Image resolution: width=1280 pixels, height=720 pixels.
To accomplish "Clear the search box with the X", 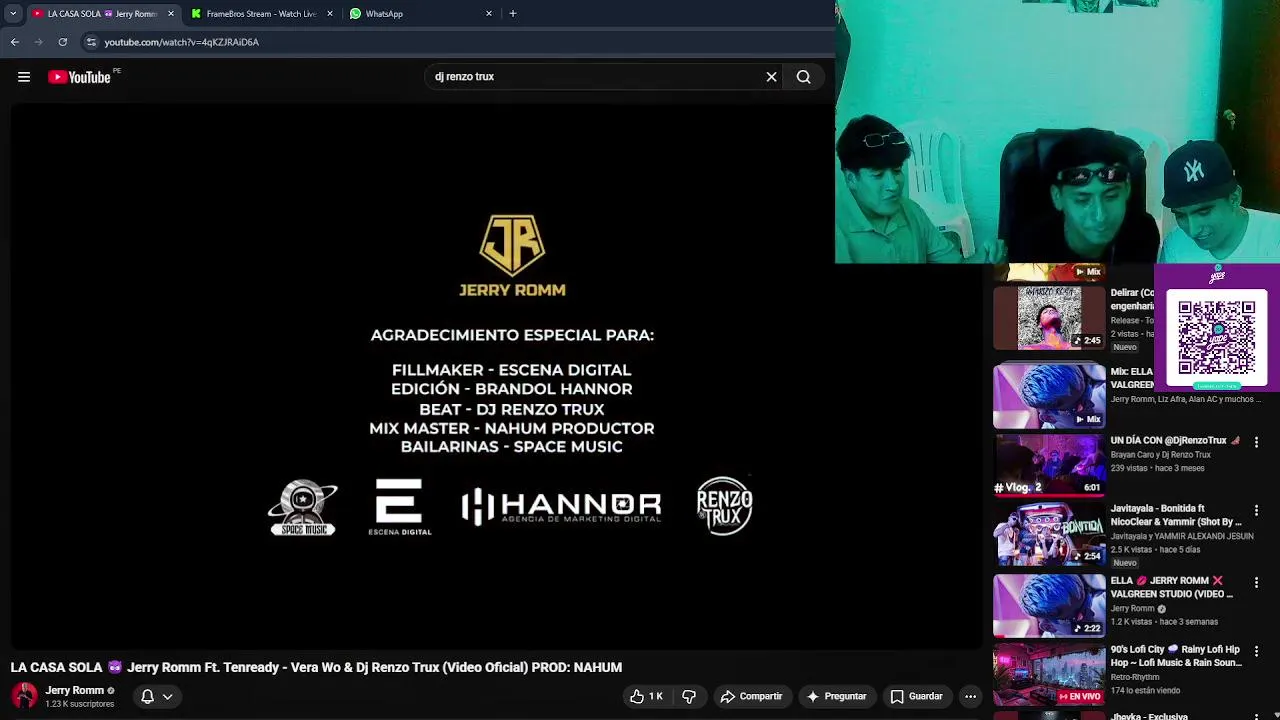I will 771,77.
